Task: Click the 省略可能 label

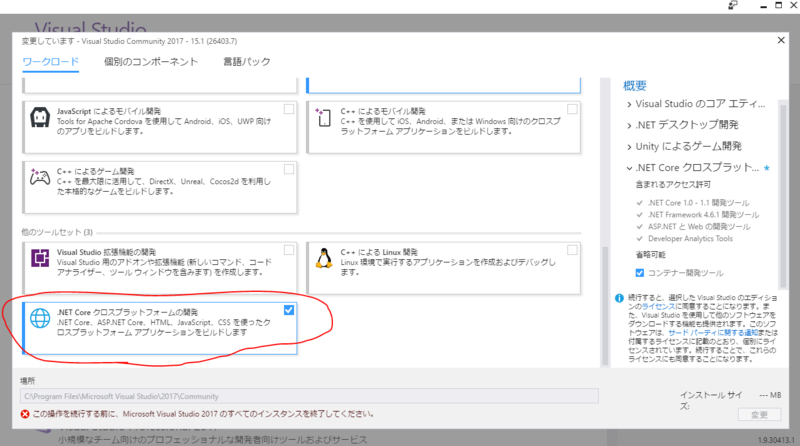Action: tap(651, 255)
